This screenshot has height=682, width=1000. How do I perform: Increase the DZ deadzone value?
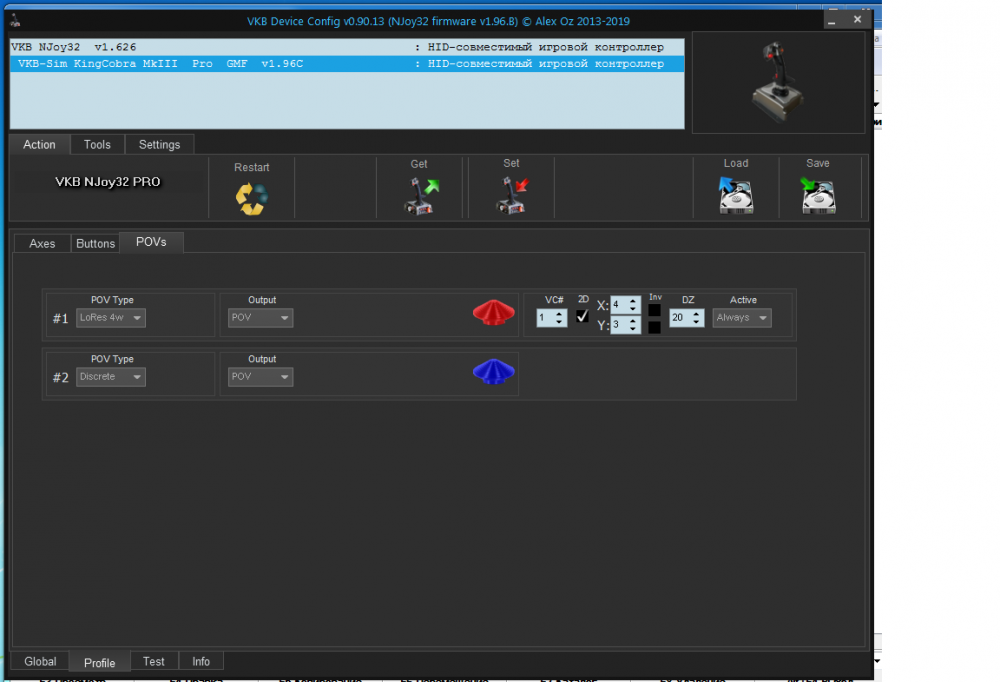696,313
